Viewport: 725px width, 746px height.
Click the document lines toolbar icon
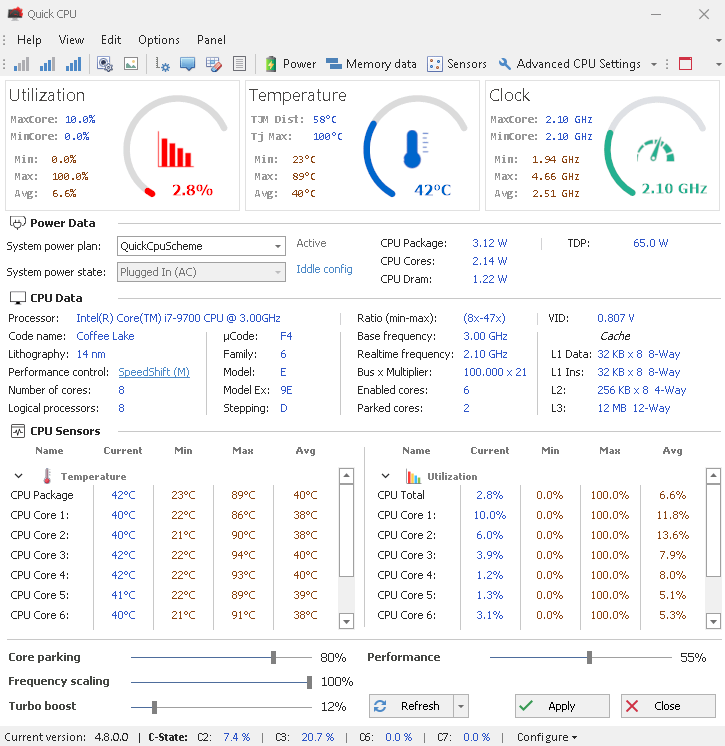[239, 64]
